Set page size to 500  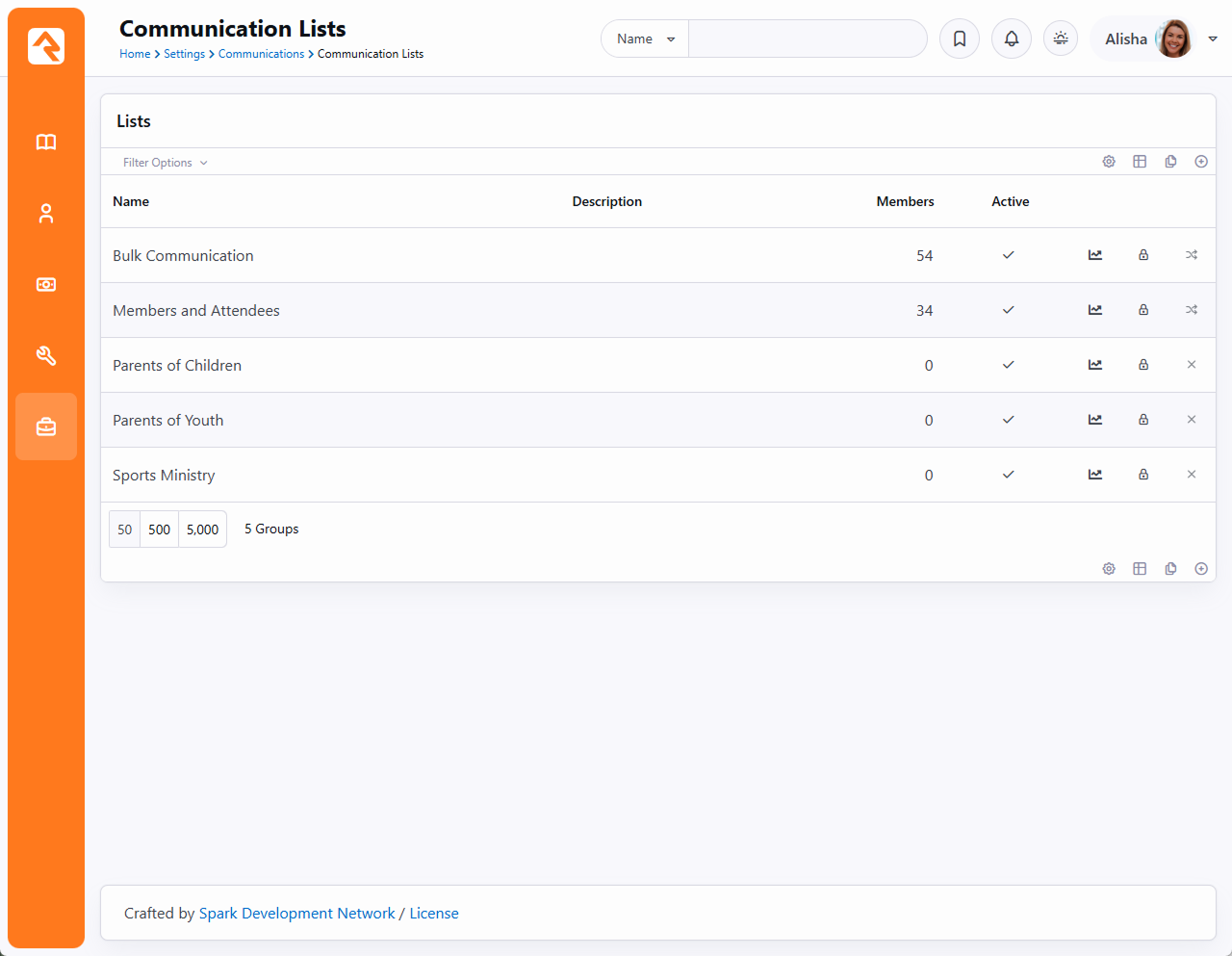pyautogui.click(x=159, y=530)
